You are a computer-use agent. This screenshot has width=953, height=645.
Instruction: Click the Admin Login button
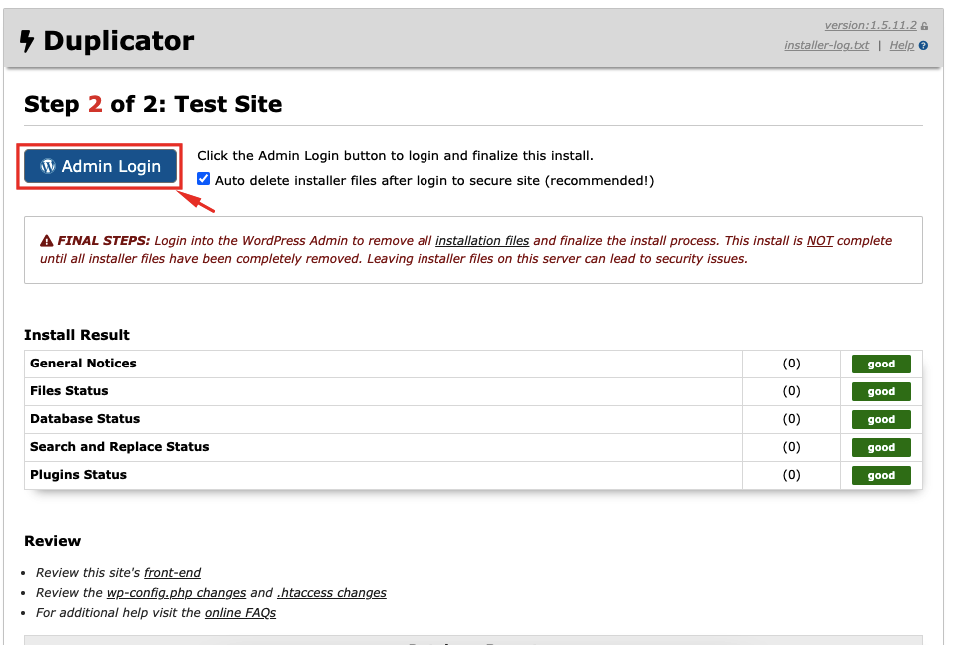tap(100, 166)
